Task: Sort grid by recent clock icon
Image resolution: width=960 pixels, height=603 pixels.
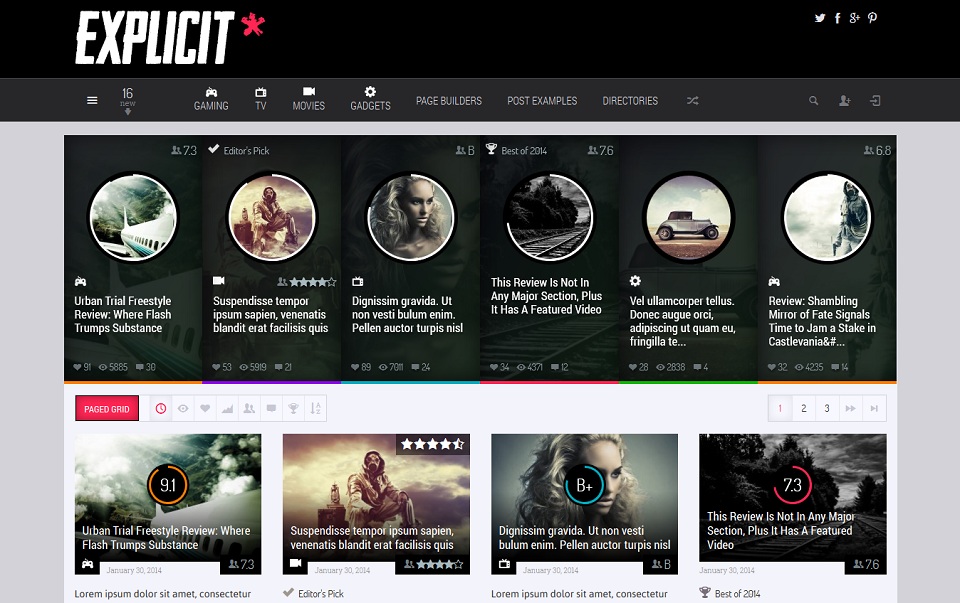Action: pyautogui.click(x=160, y=408)
